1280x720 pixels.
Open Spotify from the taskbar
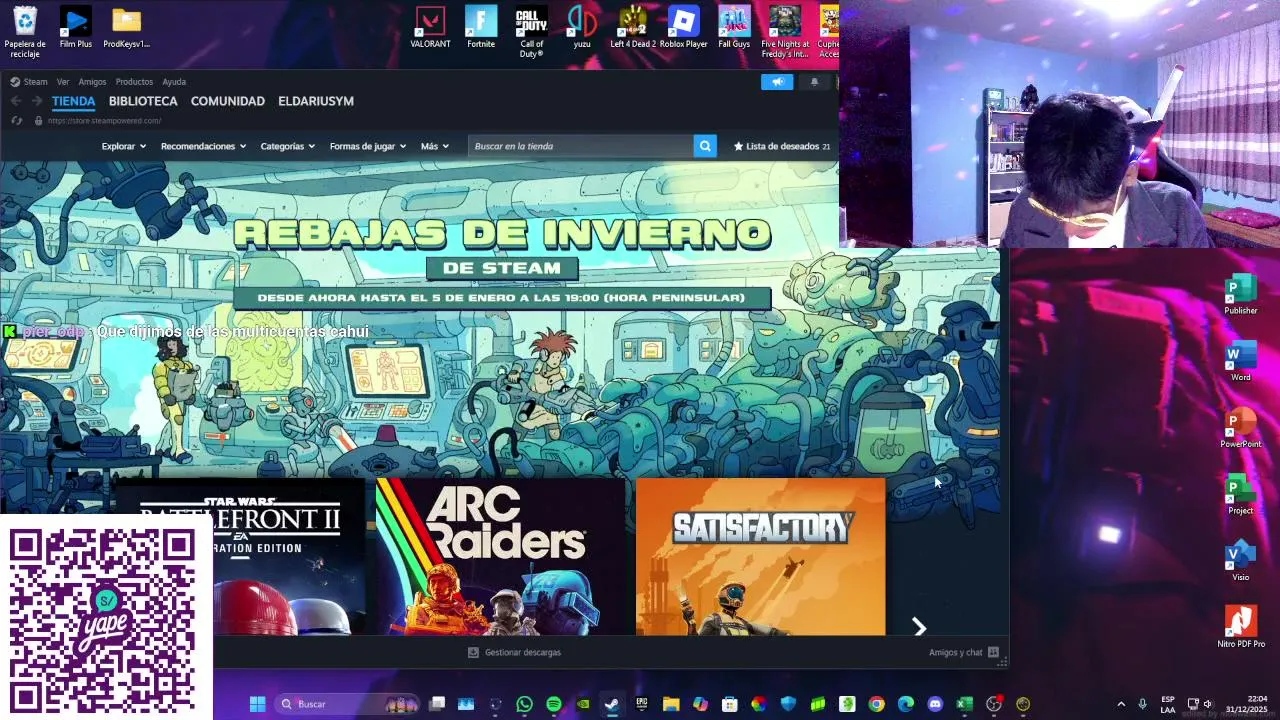[554, 704]
